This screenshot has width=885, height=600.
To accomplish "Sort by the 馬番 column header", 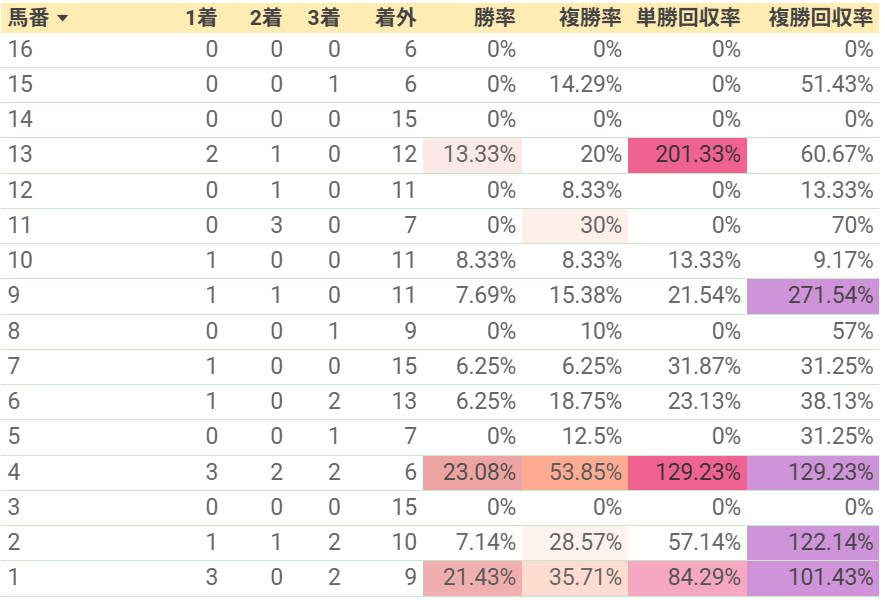I will (x=28, y=18).
